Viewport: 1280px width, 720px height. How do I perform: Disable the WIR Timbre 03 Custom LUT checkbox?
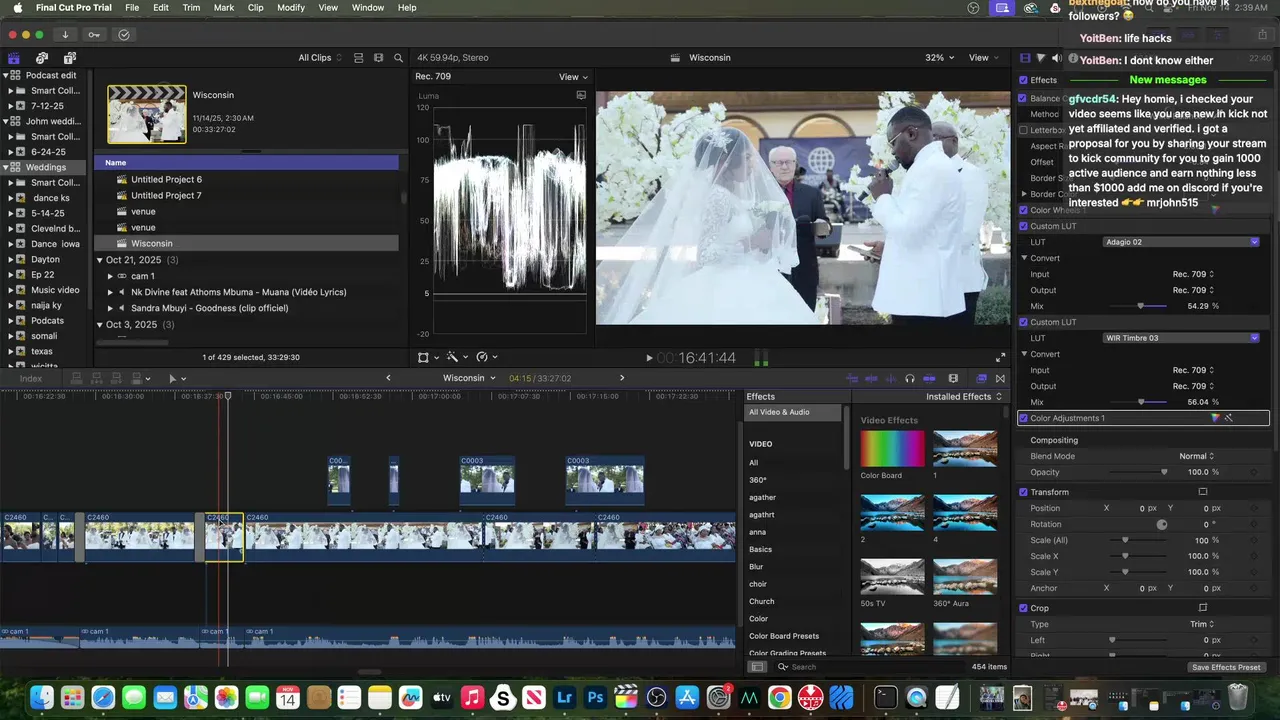(x=1023, y=322)
